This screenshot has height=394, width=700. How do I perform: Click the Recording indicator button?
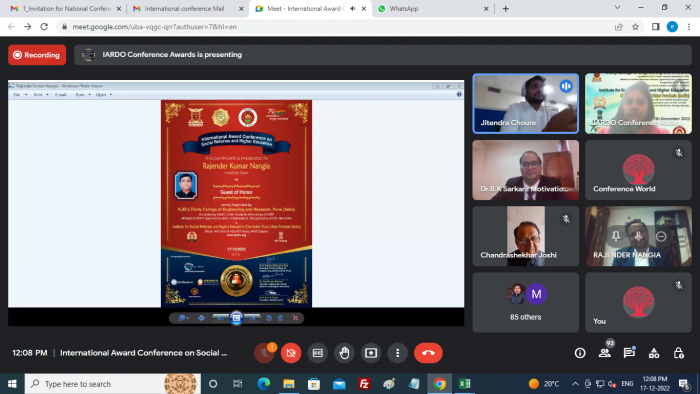pyautogui.click(x=37, y=55)
